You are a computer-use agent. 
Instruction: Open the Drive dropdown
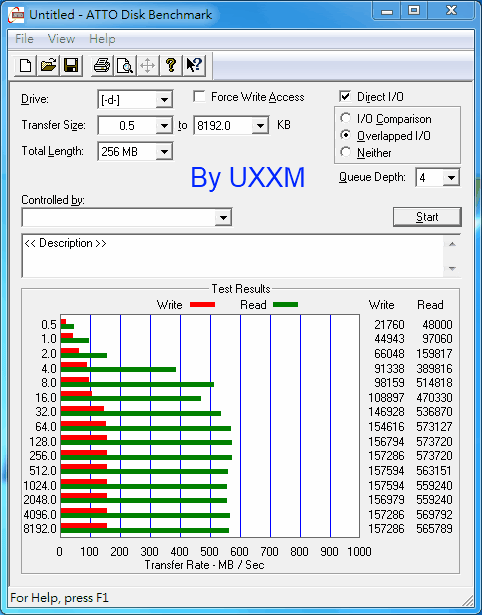(x=164, y=100)
